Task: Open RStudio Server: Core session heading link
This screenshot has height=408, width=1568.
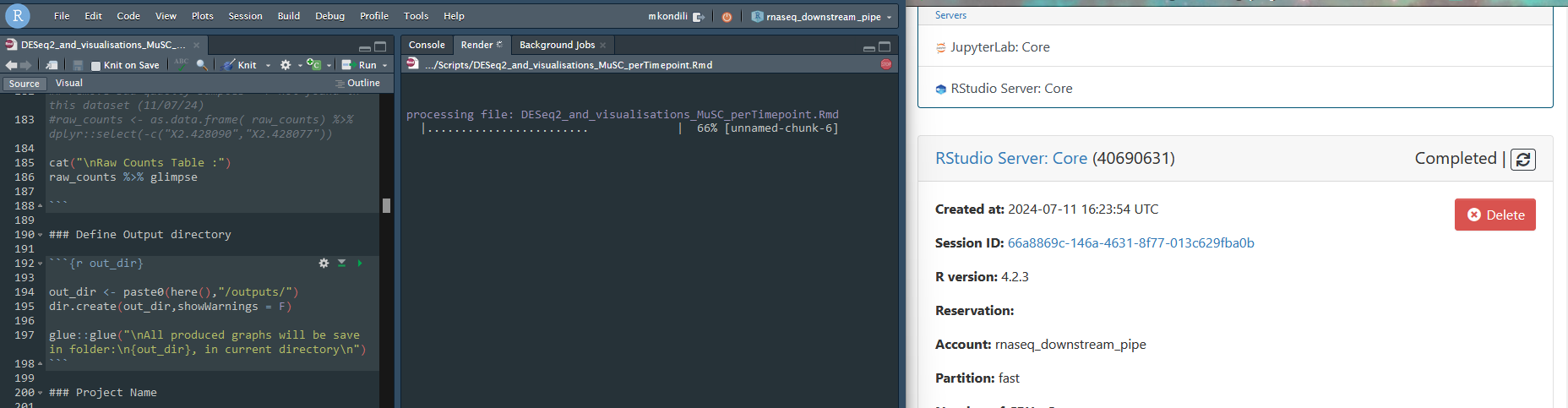Action: [x=1011, y=158]
